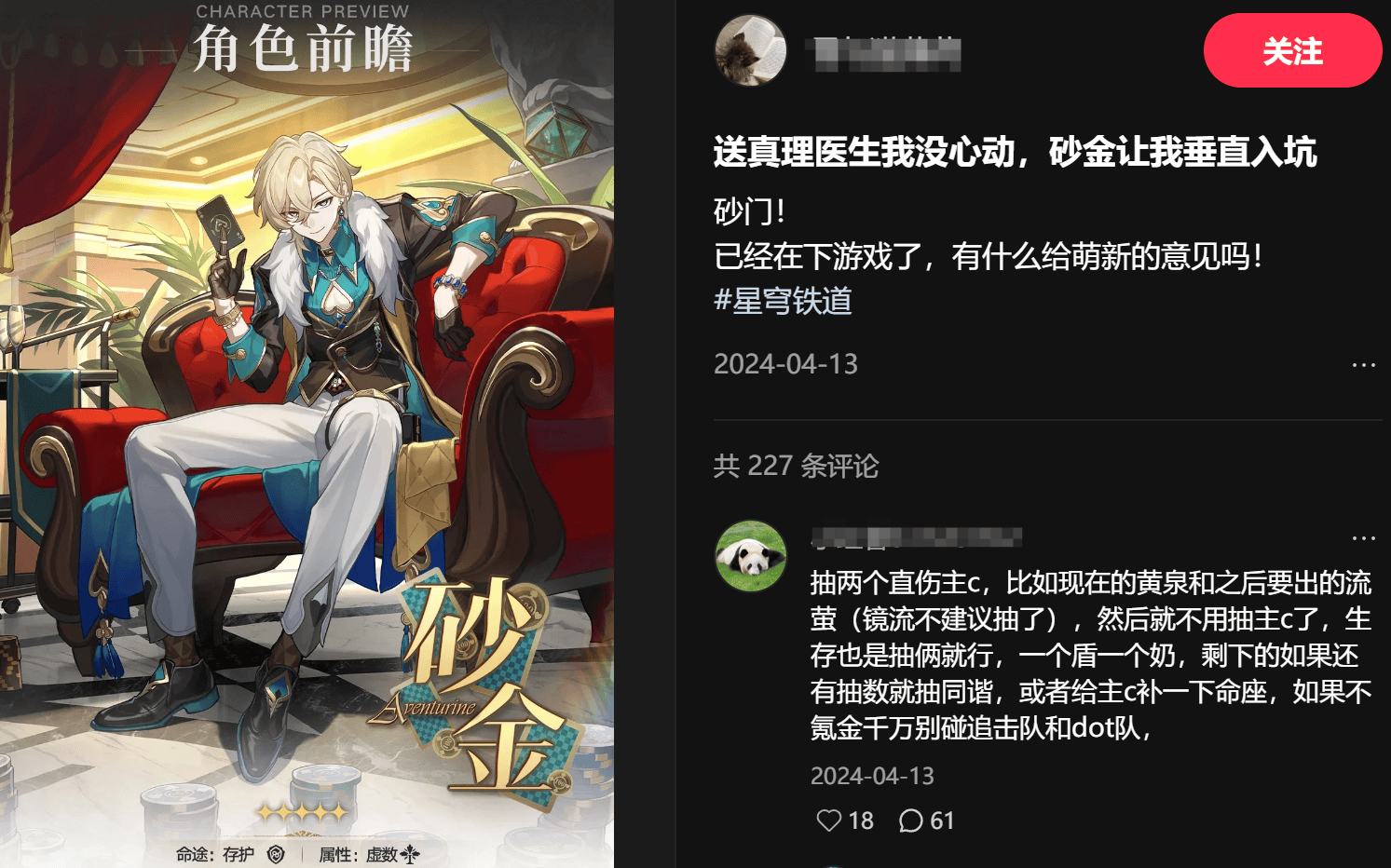The image size is (1391, 868).
Task: Open the post options three-dot menu
Action: (1363, 364)
